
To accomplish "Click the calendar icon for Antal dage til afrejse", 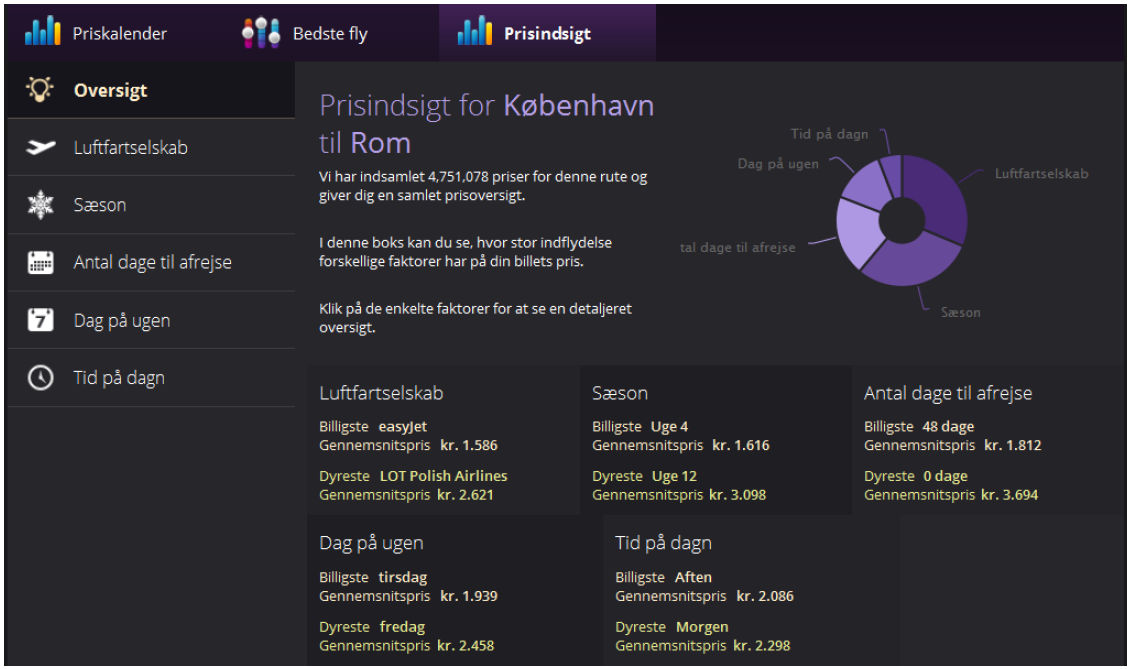I will [x=40, y=263].
